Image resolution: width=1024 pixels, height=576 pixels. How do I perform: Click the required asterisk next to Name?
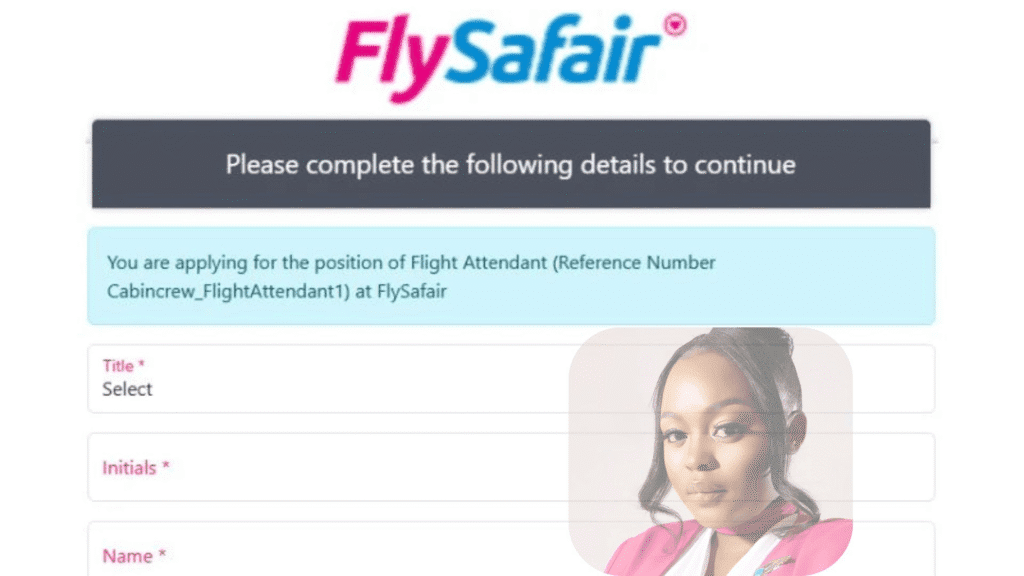pos(163,554)
